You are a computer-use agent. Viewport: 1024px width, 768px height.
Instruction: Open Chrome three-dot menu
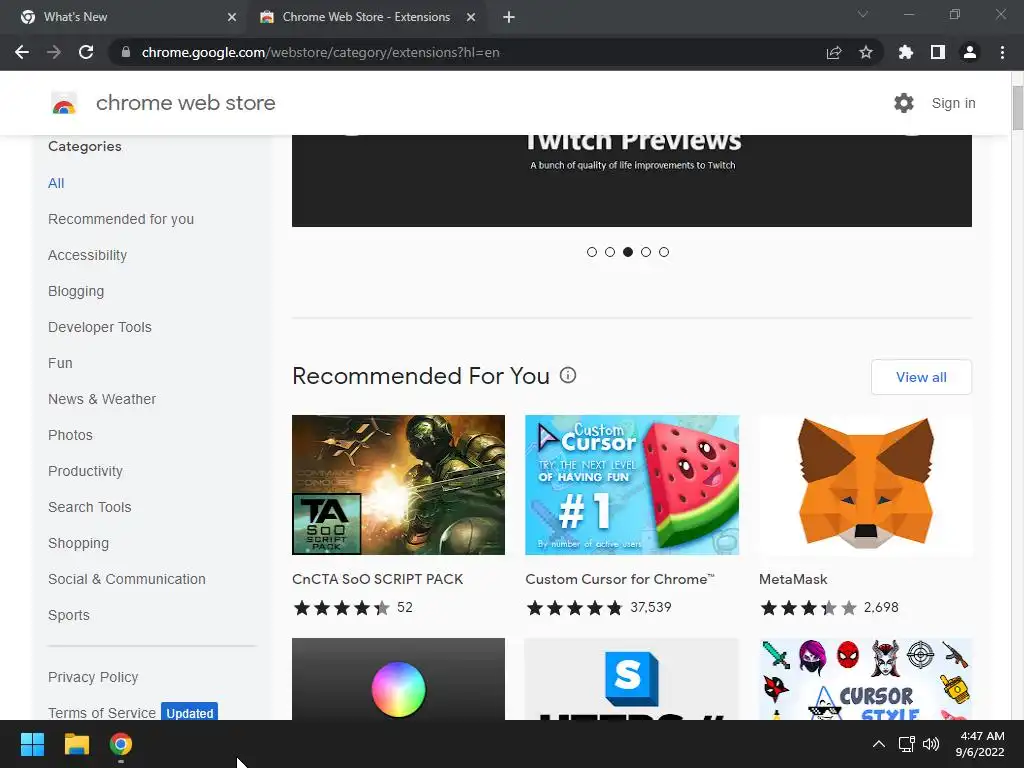pos(1002,52)
